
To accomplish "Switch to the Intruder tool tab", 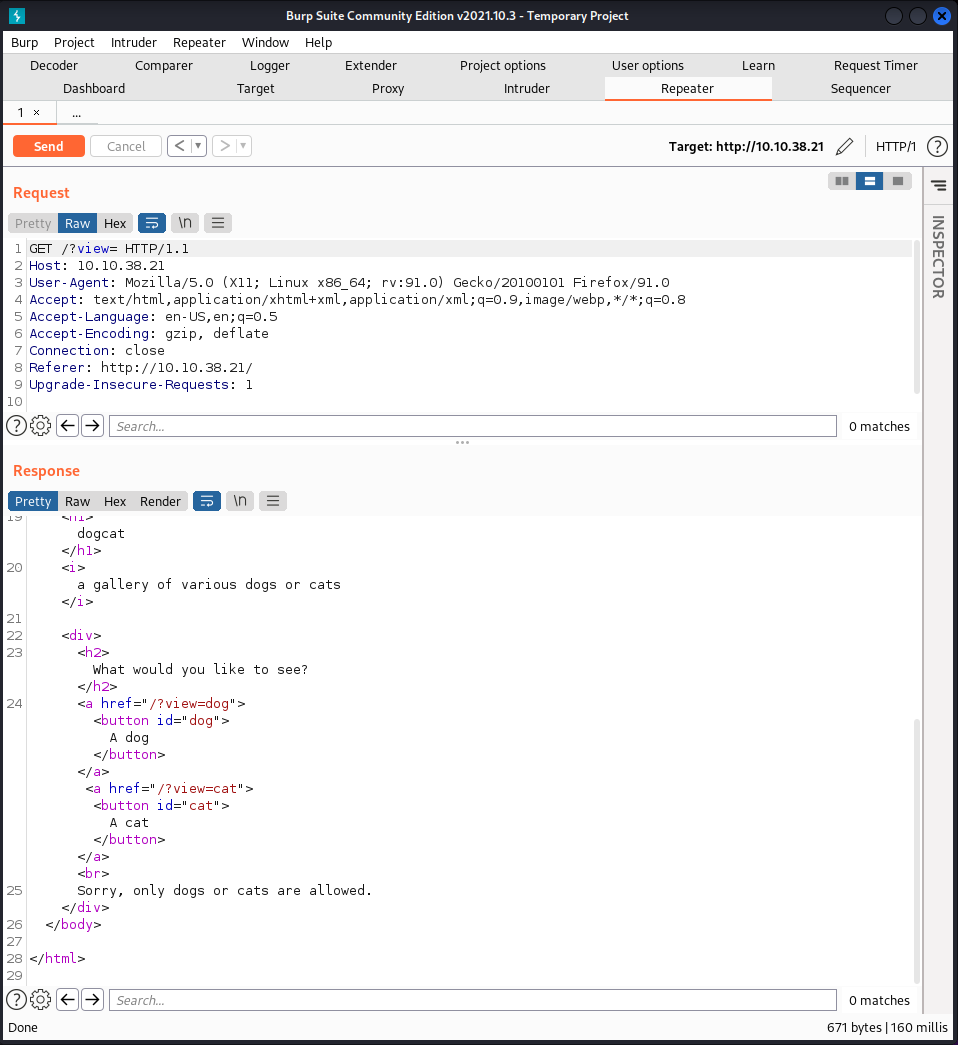I will (527, 89).
